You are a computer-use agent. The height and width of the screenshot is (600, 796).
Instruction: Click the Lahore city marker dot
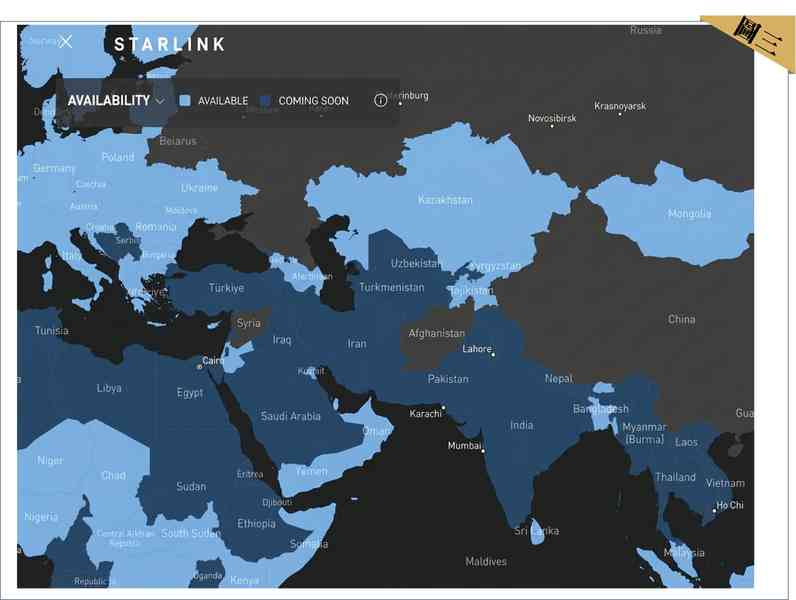point(493,354)
